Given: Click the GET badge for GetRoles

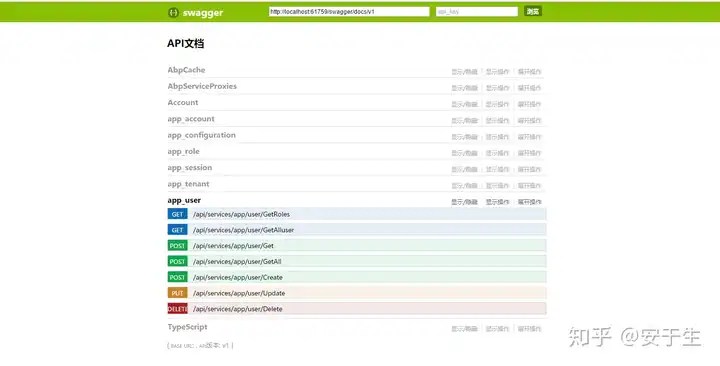Looking at the screenshot, I should click(x=177, y=214).
